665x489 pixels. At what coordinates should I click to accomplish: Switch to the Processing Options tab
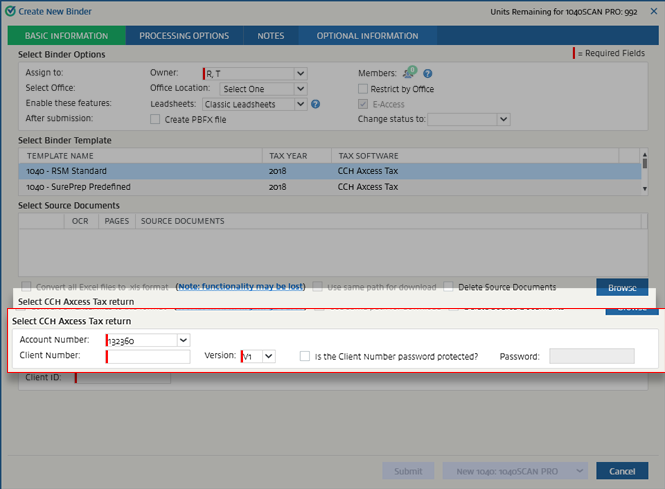coord(184,36)
